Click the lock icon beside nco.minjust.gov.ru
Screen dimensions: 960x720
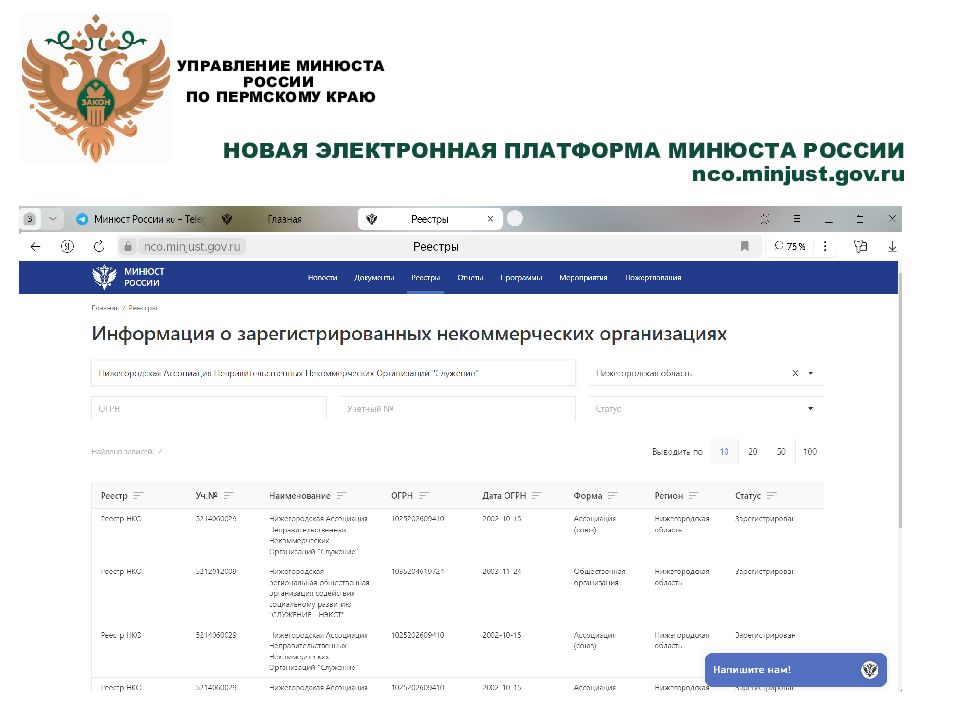click(x=127, y=247)
